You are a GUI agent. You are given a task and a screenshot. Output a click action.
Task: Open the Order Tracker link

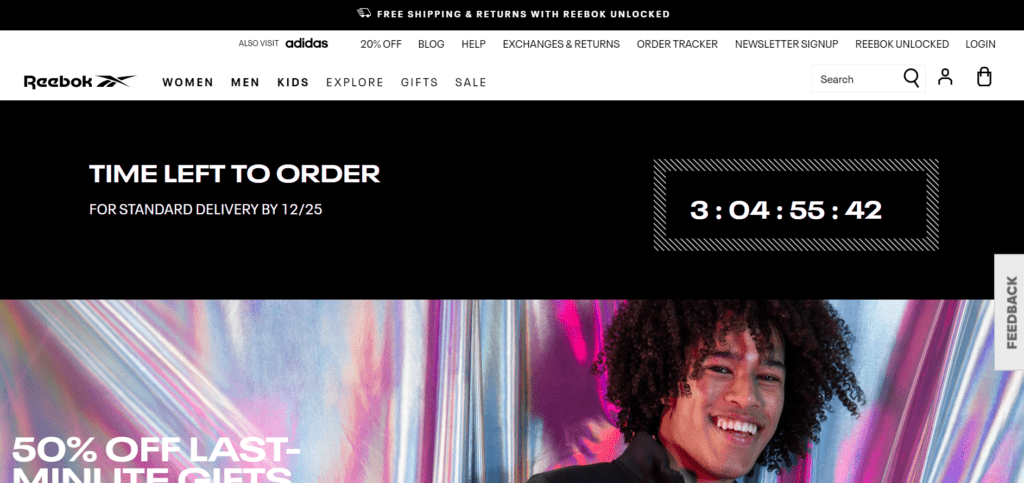click(x=677, y=44)
